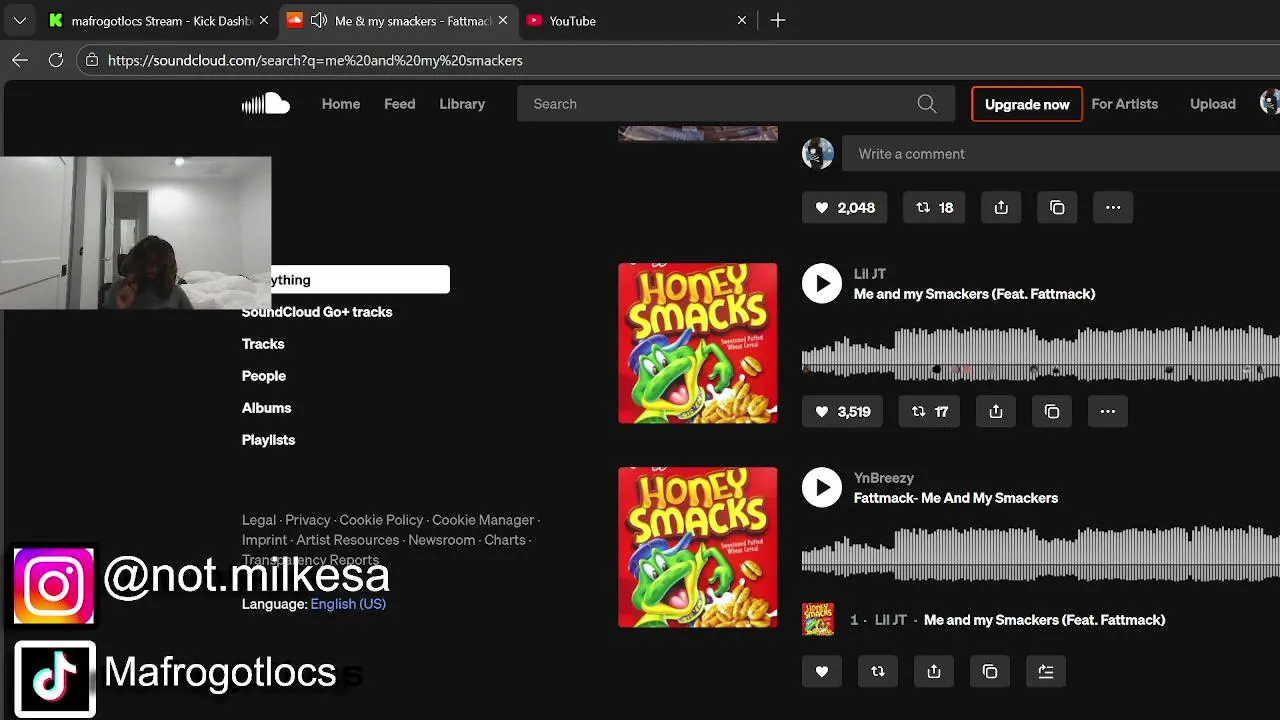Screen dimensions: 1280x720
Task: Click the browser address bar URL
Action: pos(315,60)
